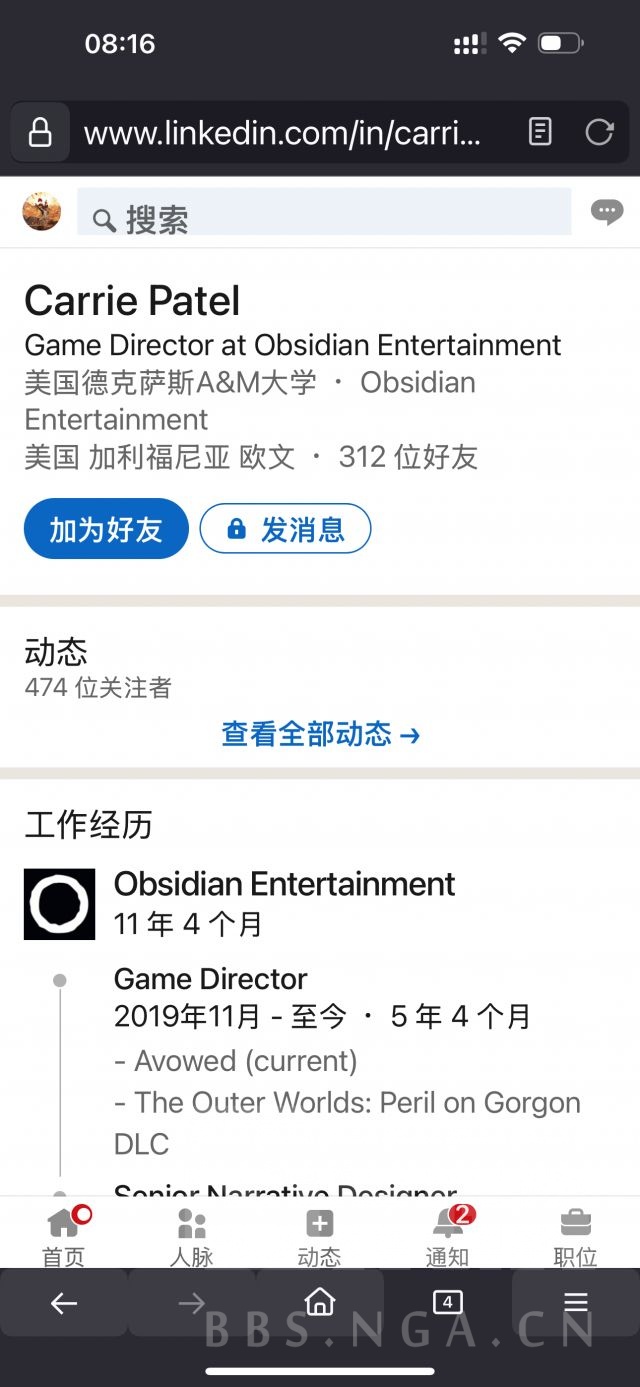Viewport: 640px width, 1387px height.
Task: Go back with the browser back arrow
Action: (x=63, y=1303)
